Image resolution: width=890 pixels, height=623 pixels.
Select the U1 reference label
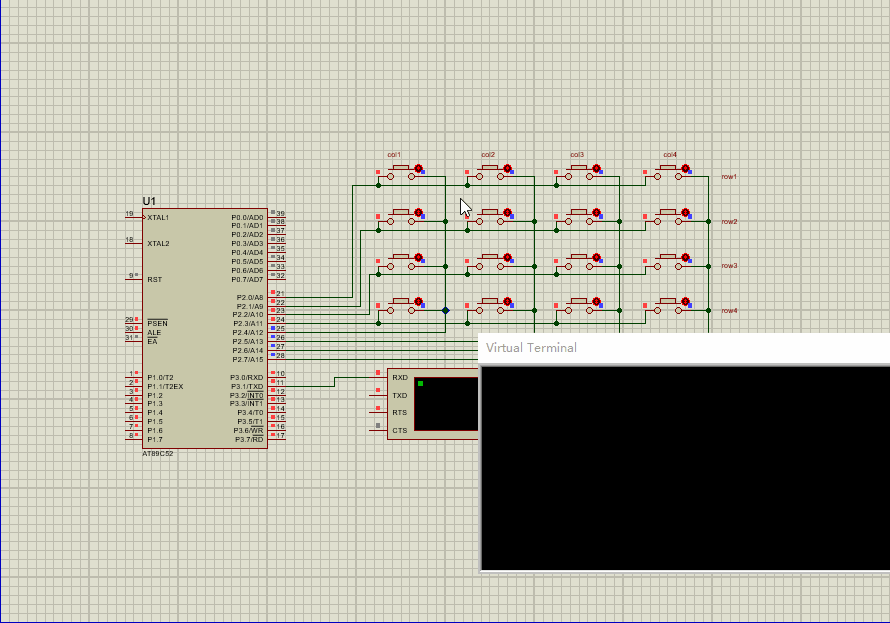click(x=149, y=201)
